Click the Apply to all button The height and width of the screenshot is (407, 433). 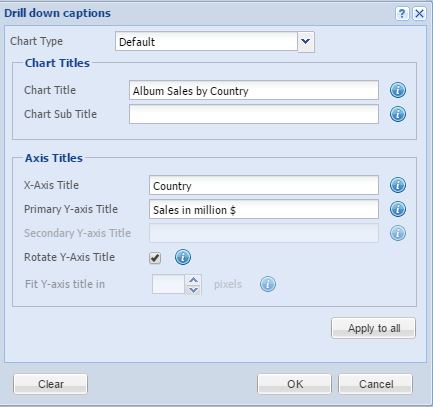[x=374, y=328]
